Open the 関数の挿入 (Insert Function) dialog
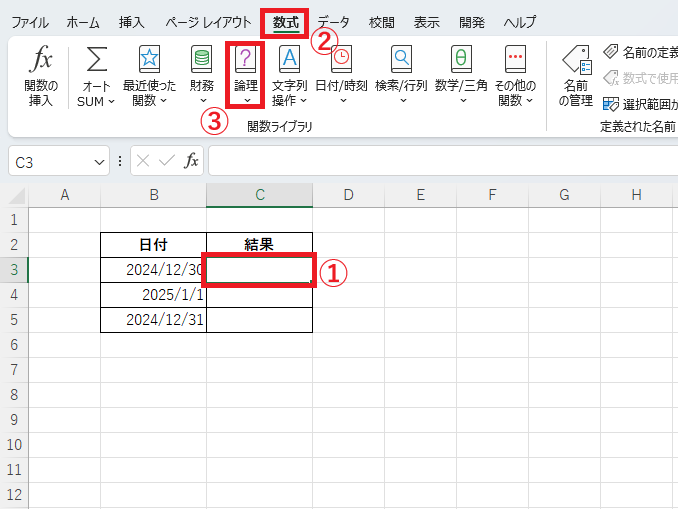The height and width of the screenshot is (509, 678). point(41,77)
